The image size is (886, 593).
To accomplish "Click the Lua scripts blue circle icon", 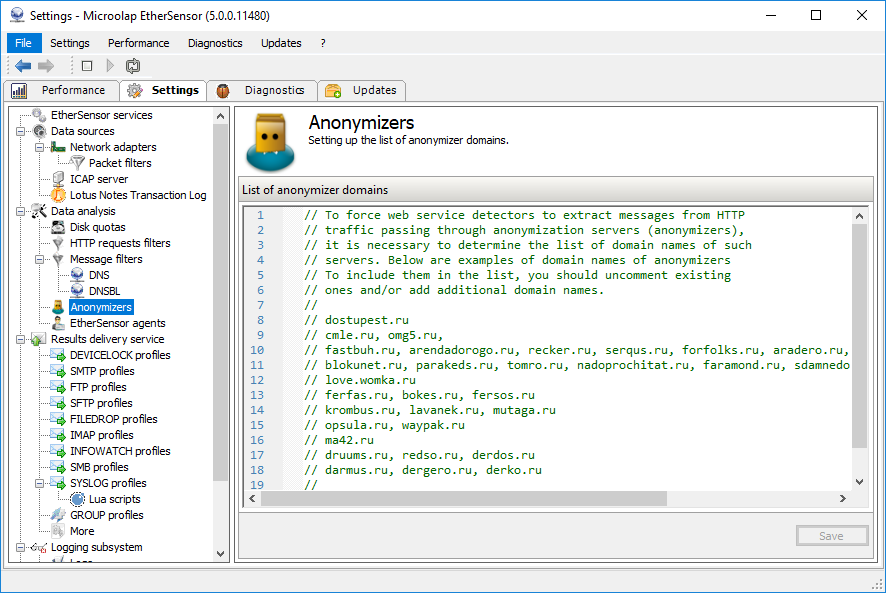I will pos(77,499).
